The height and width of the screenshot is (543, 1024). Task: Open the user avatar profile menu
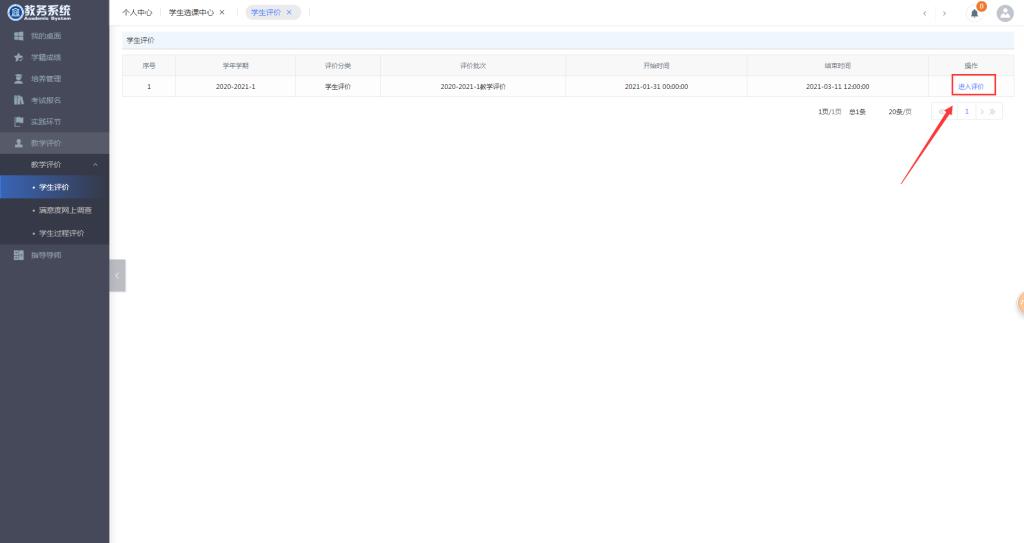point(1005,12)
